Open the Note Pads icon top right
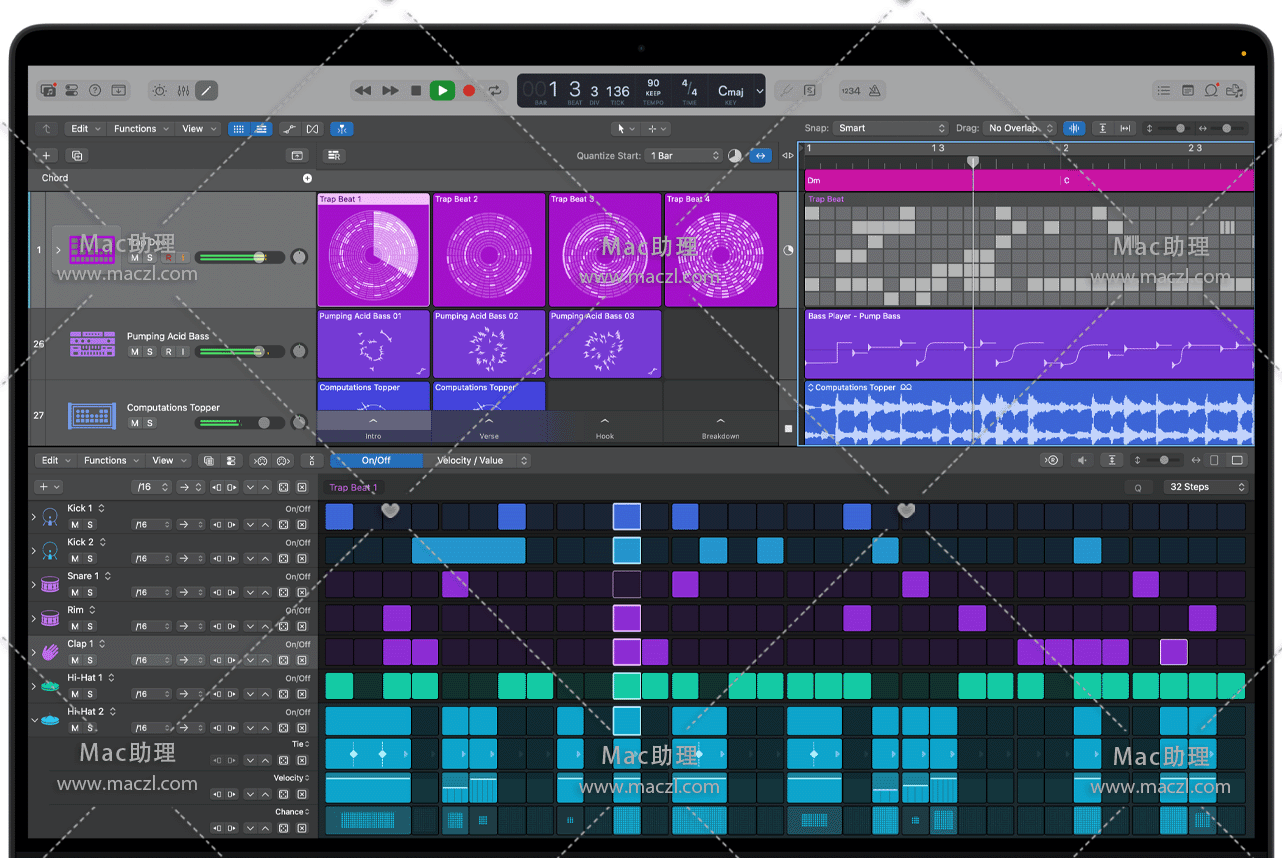The height and width of the screenshot is (858, 1282). [1187, 90]
